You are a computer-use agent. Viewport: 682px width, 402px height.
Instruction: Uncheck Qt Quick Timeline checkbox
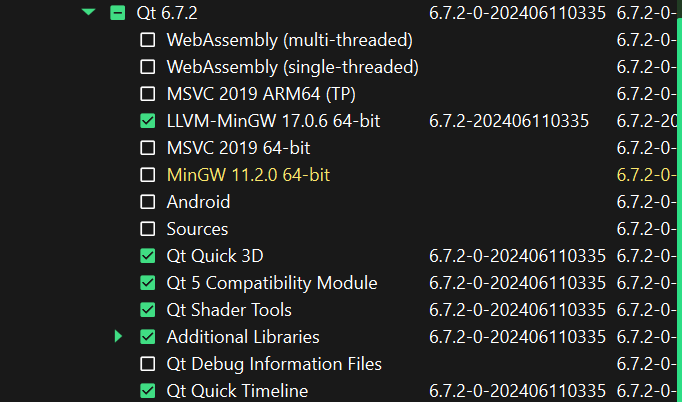tap(148, 391)
